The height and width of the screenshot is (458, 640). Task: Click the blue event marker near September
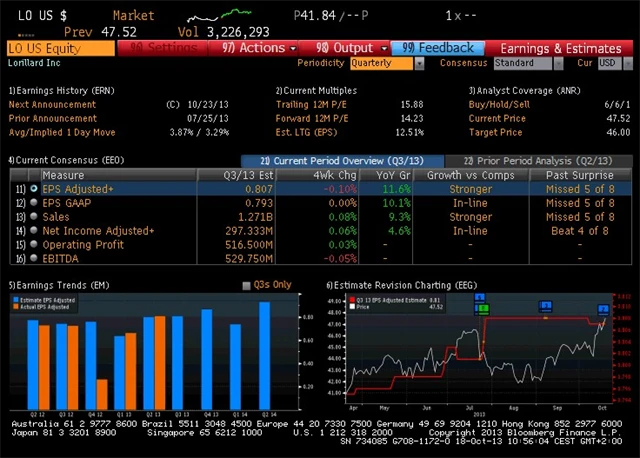coord(548,307)
